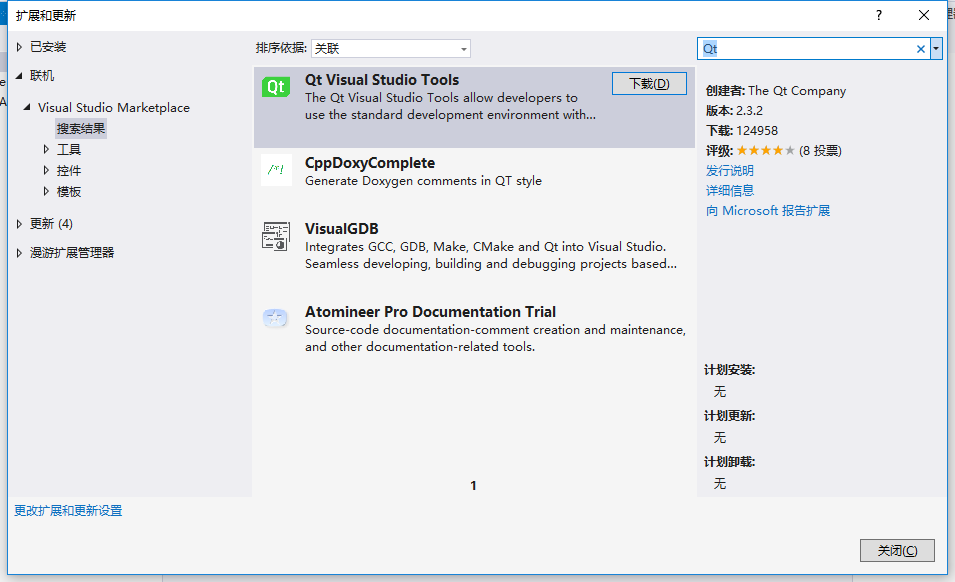The image size is (955, 582).
Task: Expand the 已安装 tree node
Action: pyautogui.click(x=19, y=47)
